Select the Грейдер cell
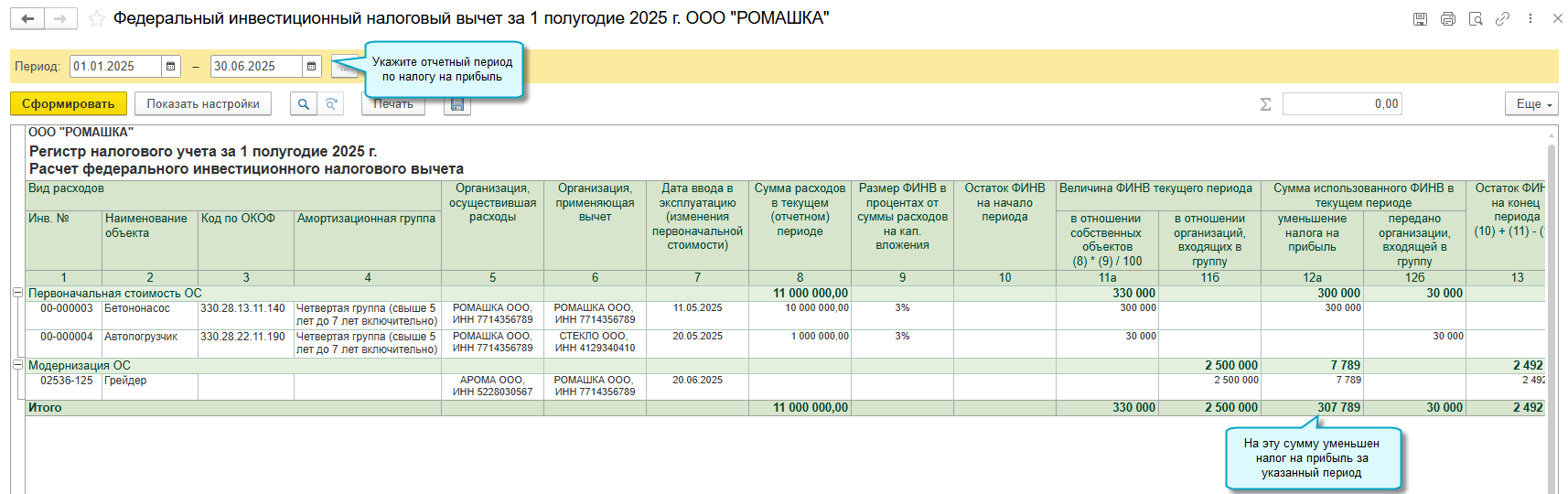This screenshot has height=494, width=1568. pyautogui.click(x=150, y=386)
